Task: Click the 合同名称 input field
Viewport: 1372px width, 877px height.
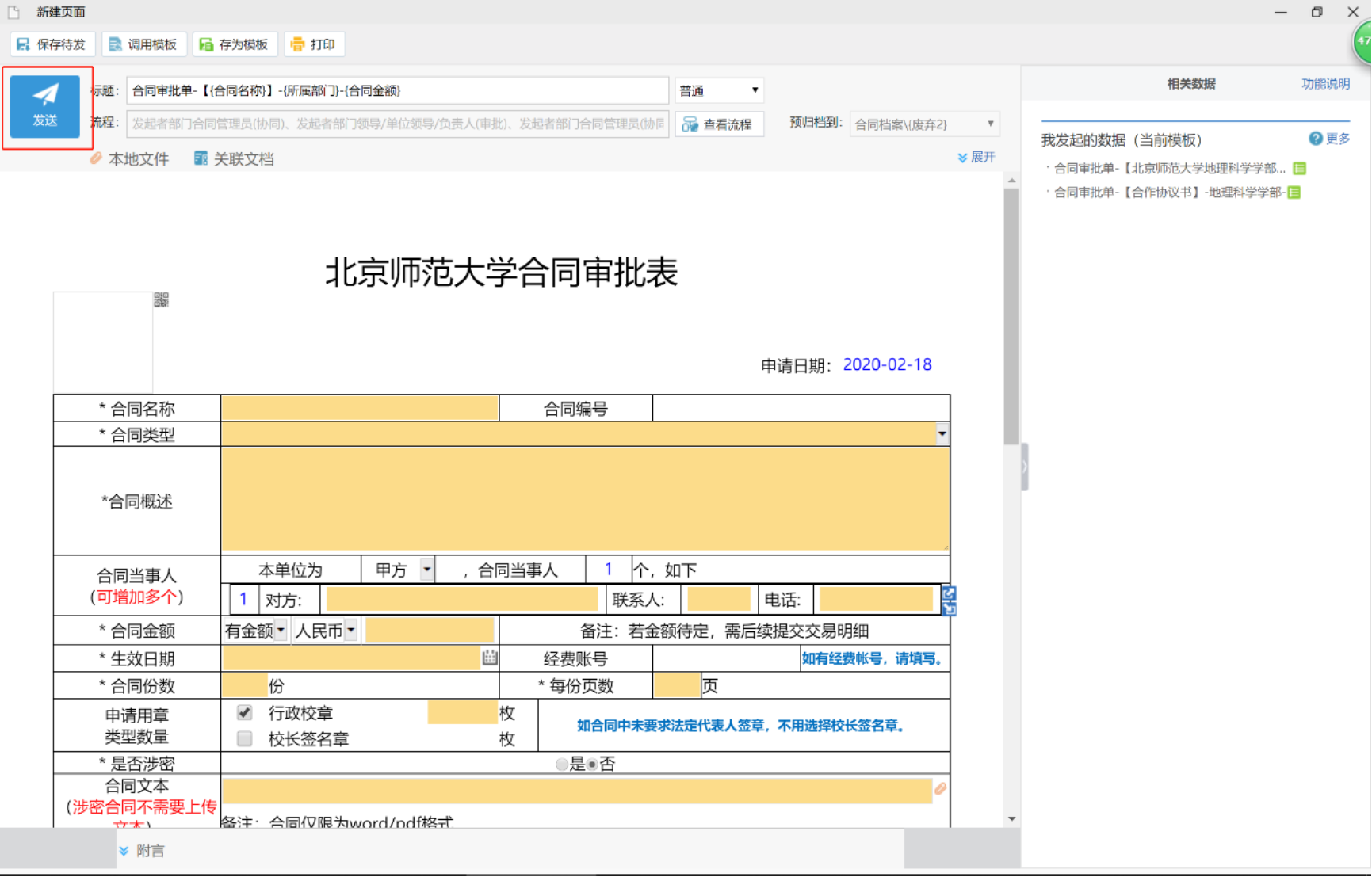Action: tap(360, 409)
